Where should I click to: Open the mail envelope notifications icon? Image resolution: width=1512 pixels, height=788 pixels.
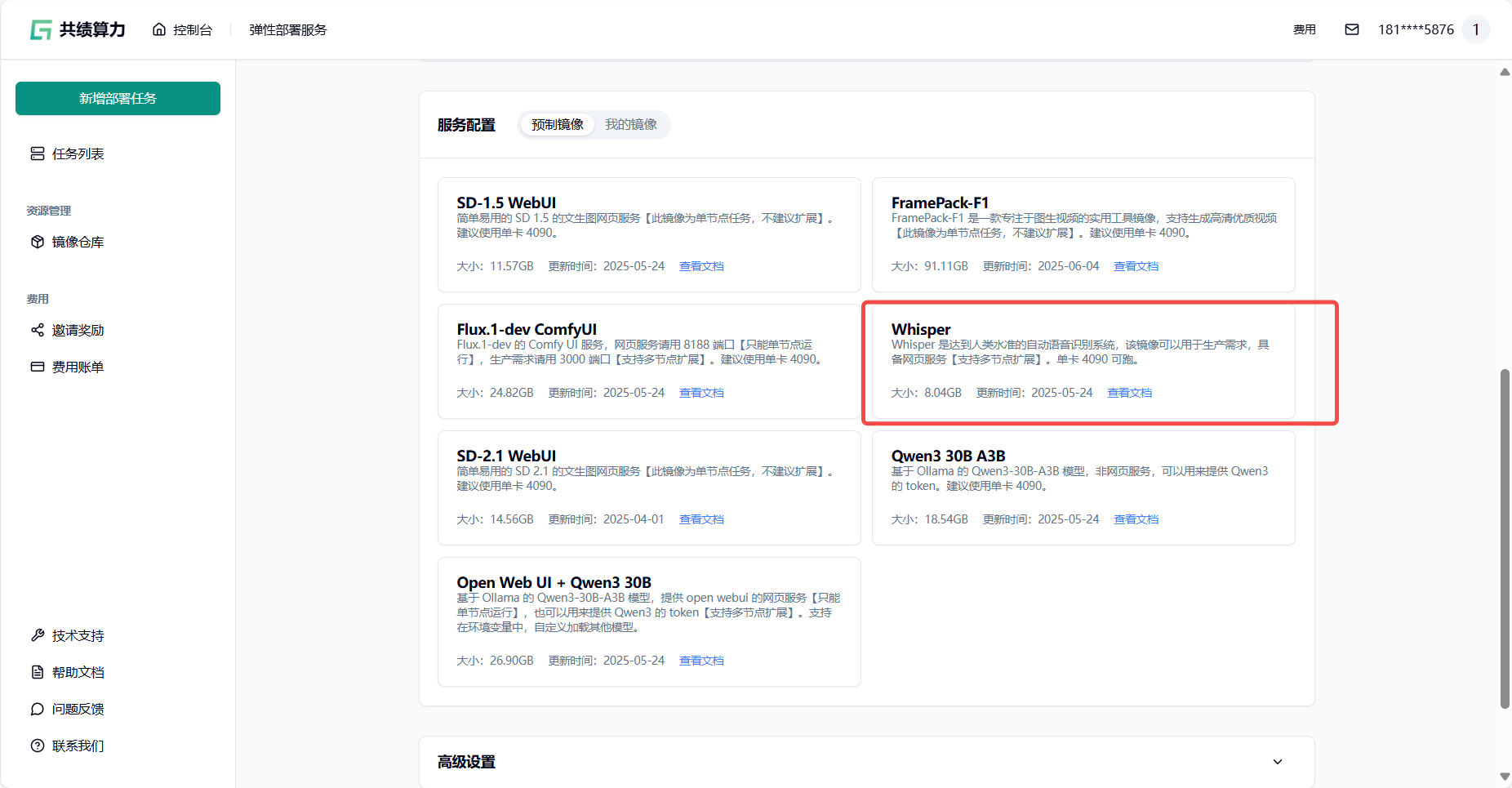(x=1352, y=30)
